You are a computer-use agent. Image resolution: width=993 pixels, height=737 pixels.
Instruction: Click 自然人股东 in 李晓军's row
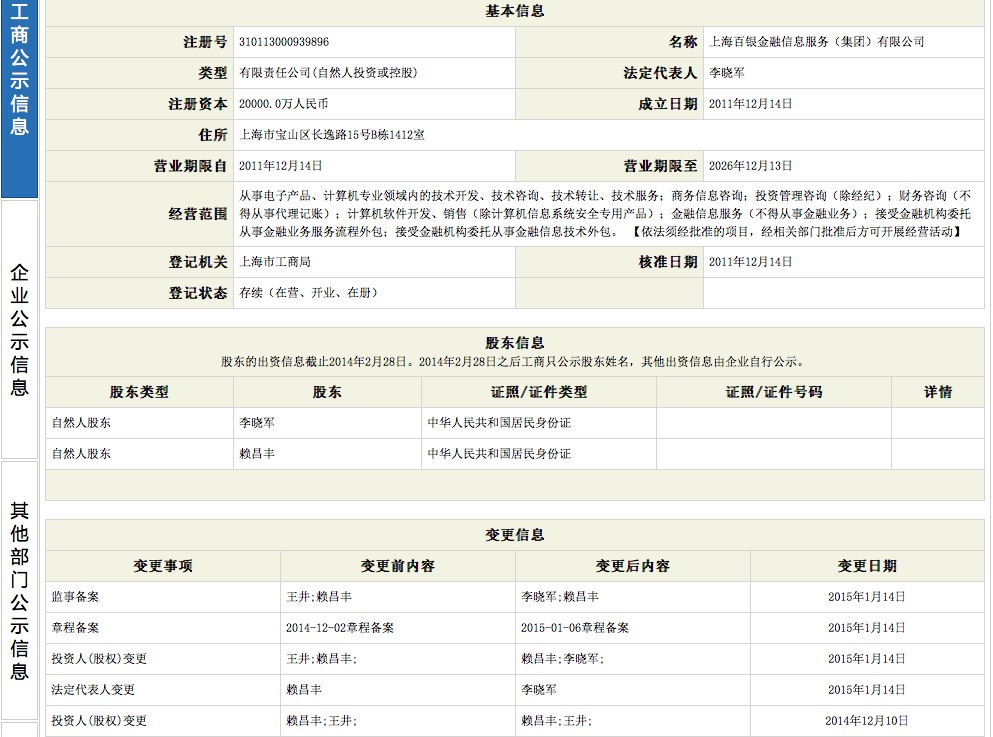(x=81, y=422)
